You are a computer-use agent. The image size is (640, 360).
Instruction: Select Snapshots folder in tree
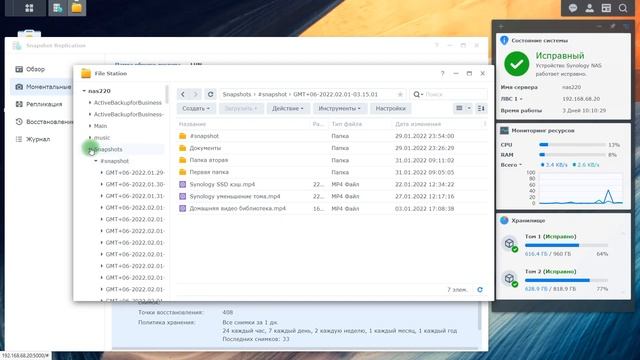108,149
